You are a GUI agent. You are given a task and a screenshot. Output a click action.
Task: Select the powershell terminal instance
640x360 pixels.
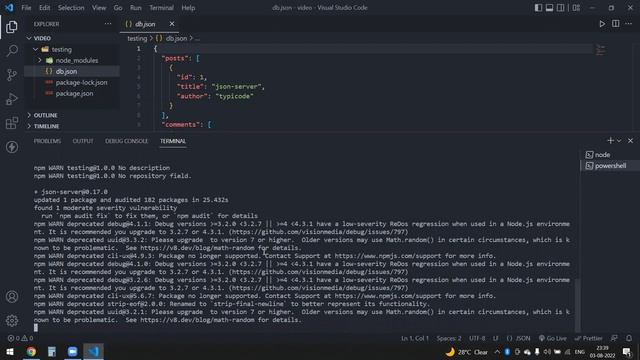[x=610, y=166]
